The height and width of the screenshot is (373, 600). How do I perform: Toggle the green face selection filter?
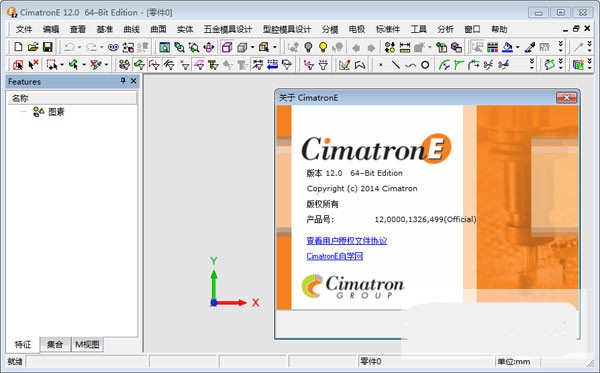139,65
